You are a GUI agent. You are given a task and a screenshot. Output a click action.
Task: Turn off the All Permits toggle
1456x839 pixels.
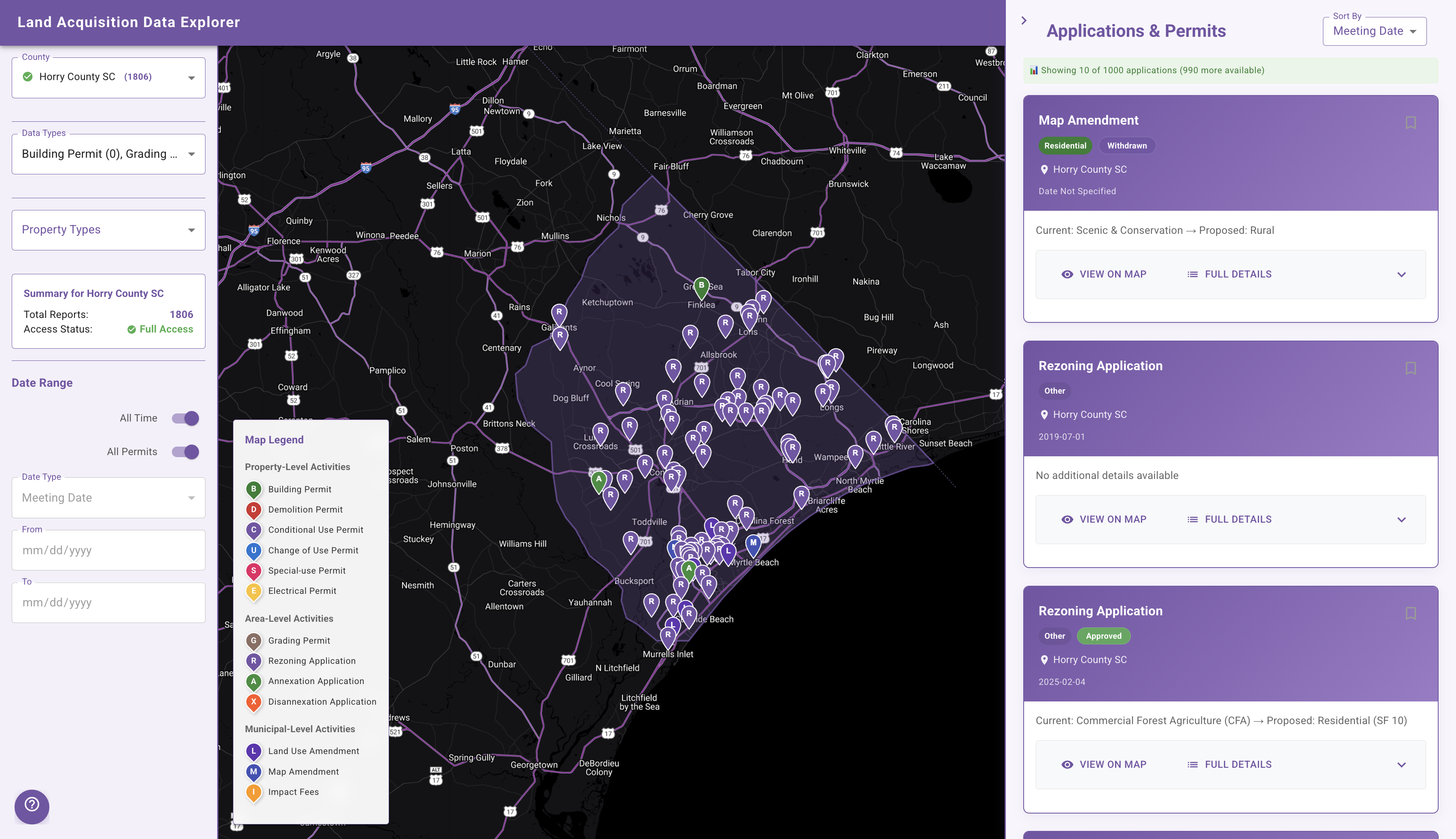[x=184, y=452]
